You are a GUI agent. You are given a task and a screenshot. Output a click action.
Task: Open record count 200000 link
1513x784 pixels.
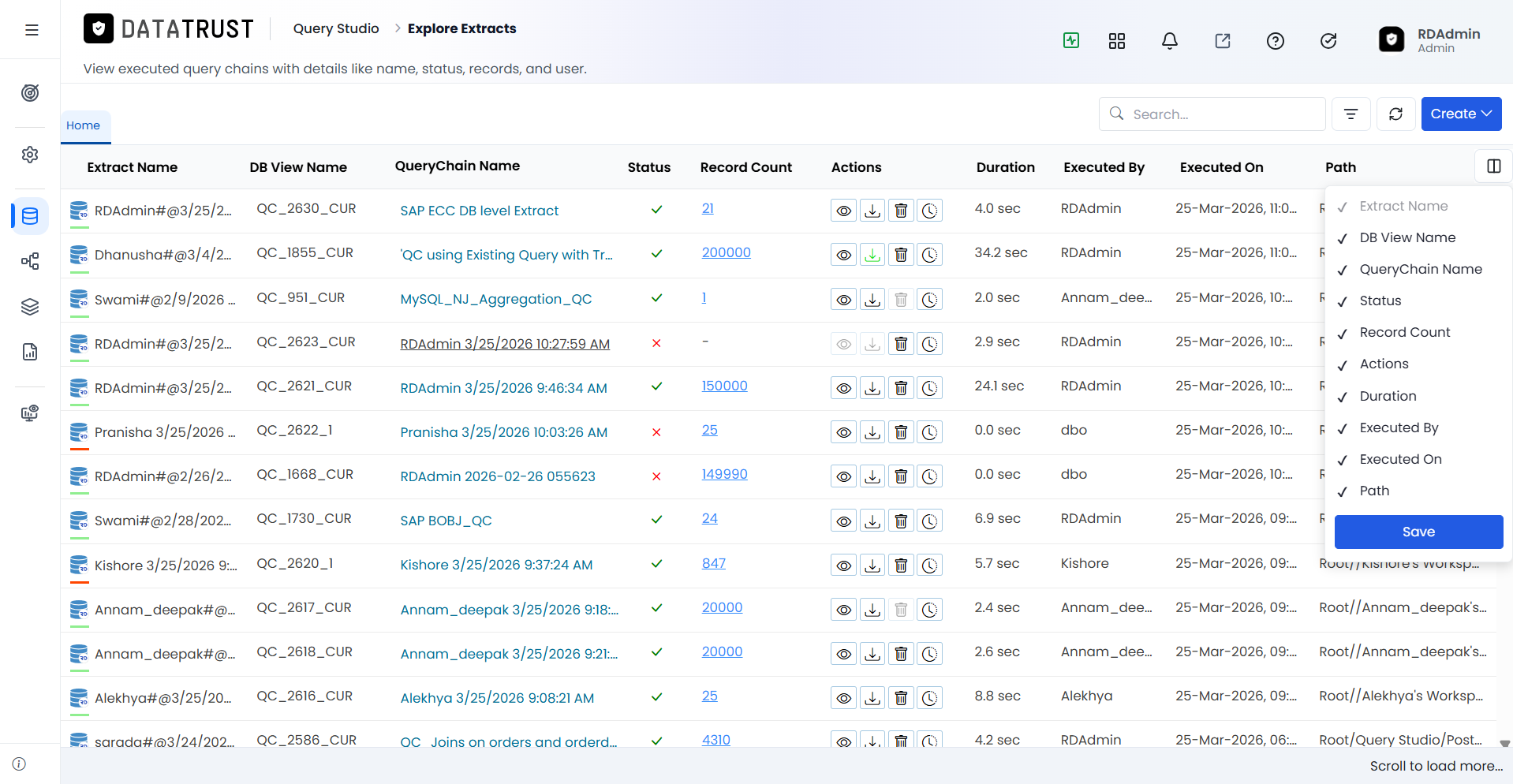click(x=726, y=252)
